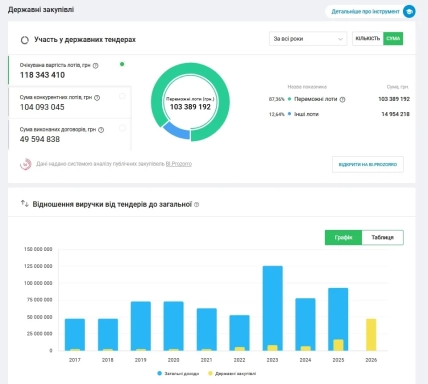
Task: Click the value 104 093 045
Action: (x=42, y=107)
